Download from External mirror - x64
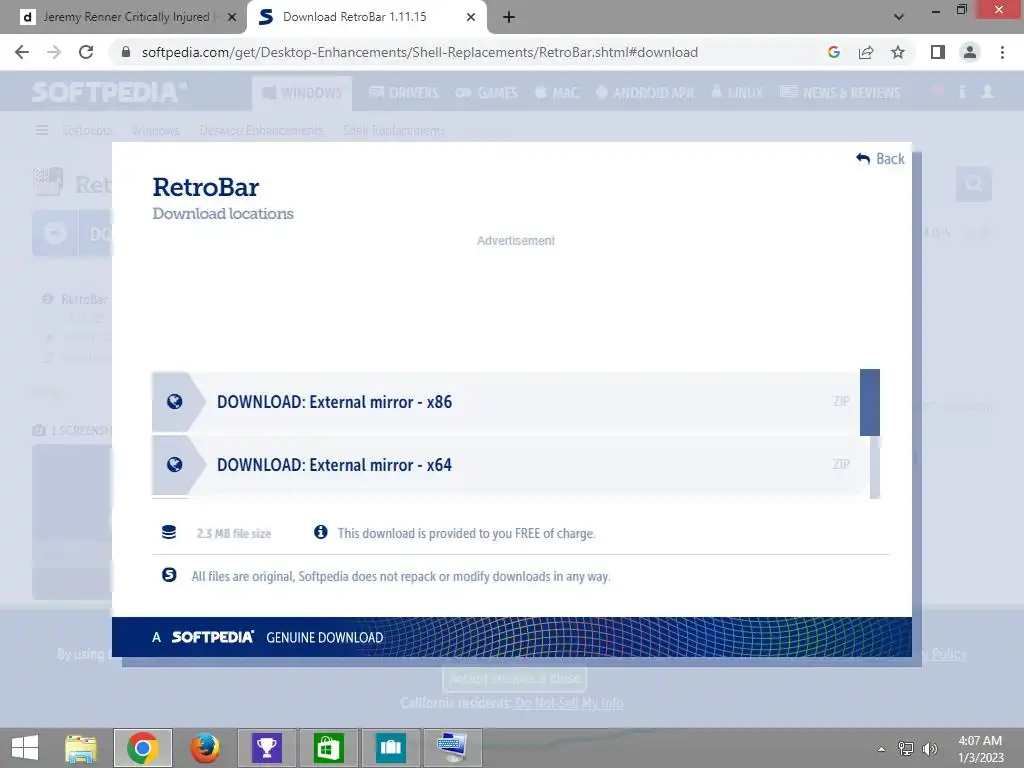 point(506,465)
